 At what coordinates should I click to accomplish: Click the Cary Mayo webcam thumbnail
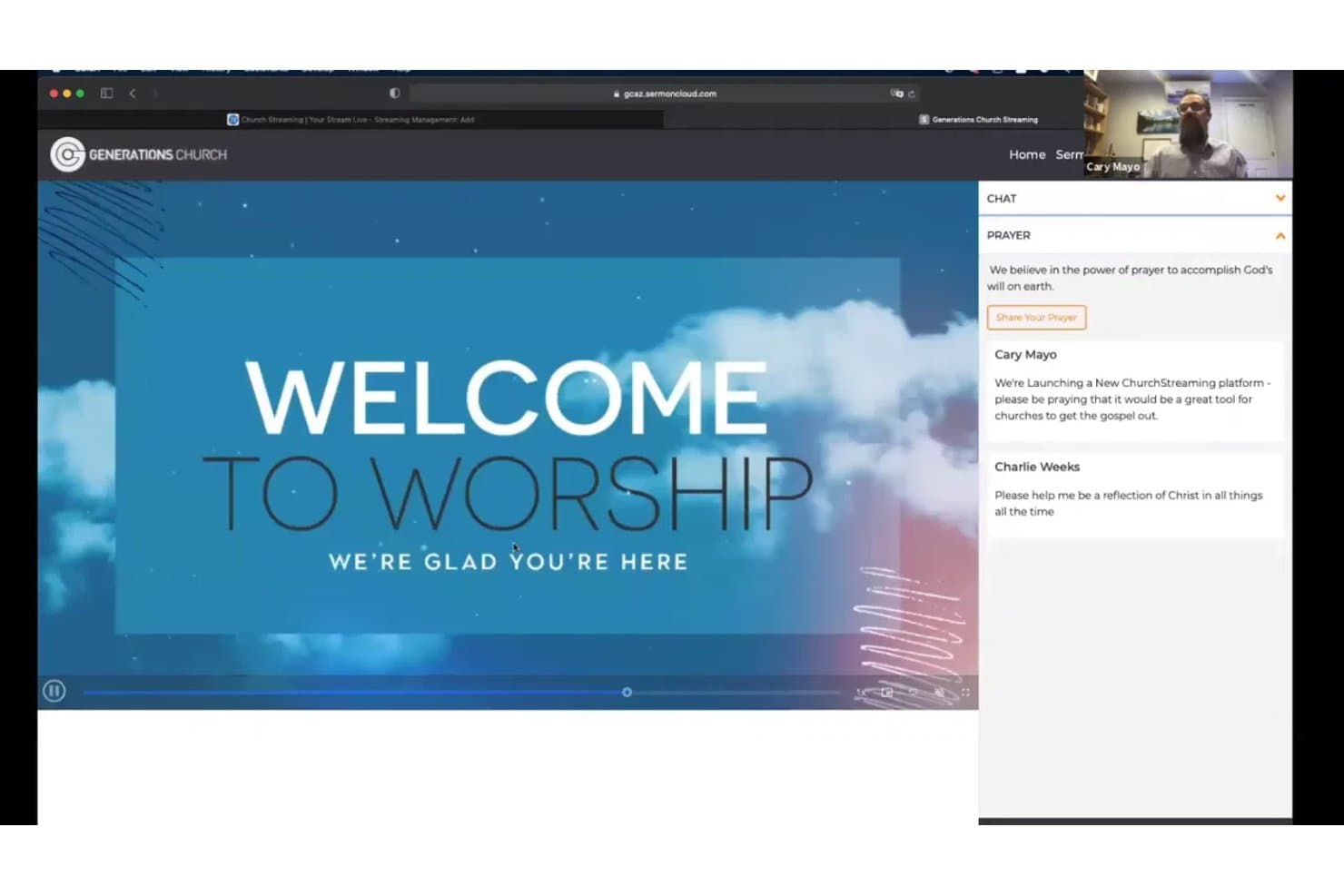point(1188,123)
